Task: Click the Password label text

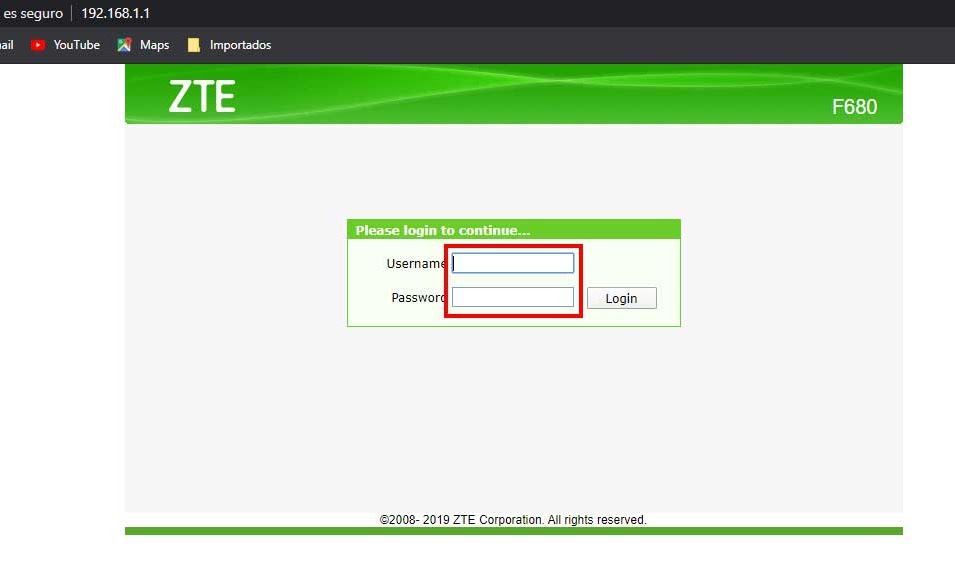Action: [x=418, y=298]
